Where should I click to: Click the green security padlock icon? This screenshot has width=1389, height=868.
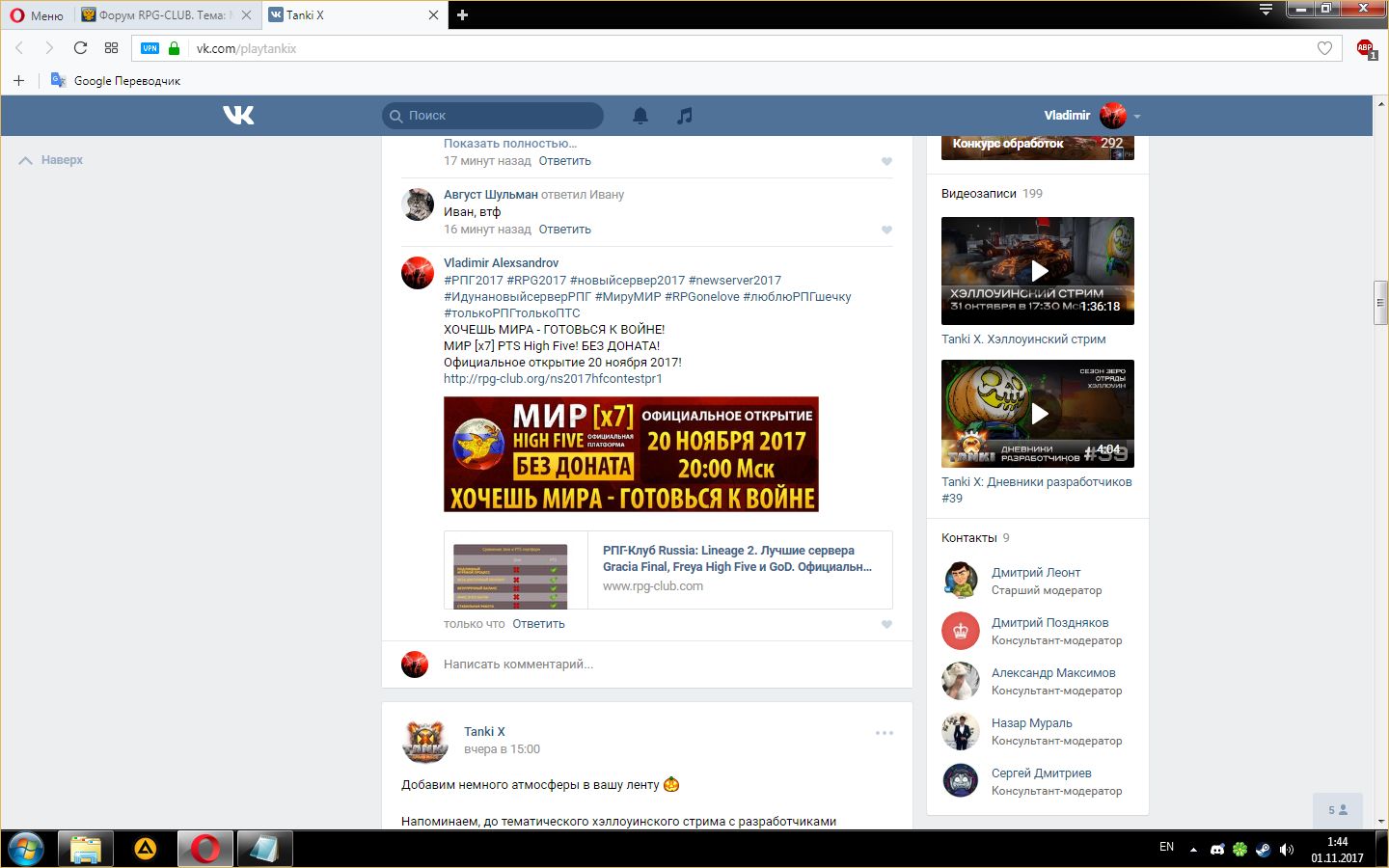(174, 48)
